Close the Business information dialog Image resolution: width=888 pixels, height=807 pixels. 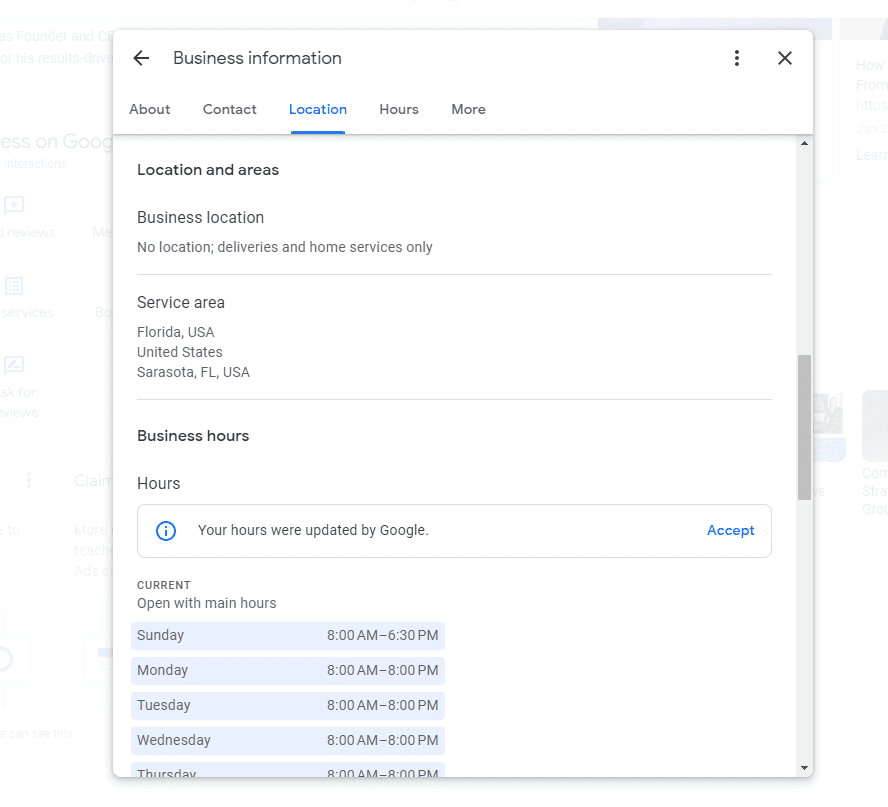pos(785,58)
